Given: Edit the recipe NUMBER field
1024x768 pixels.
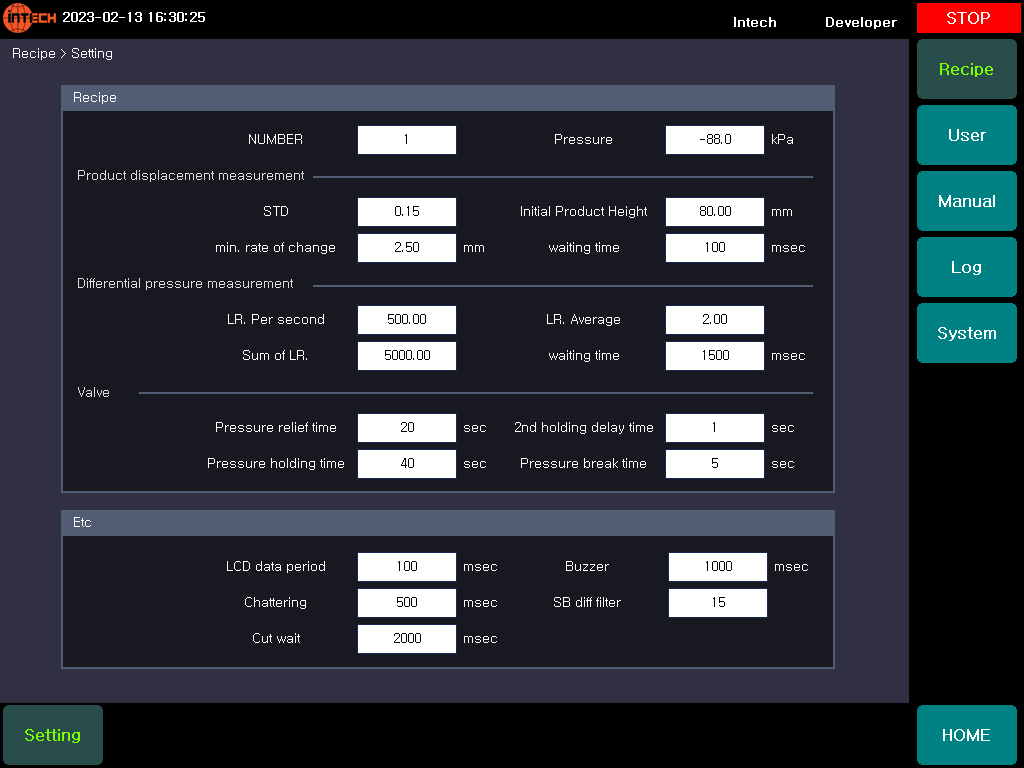Looking at the screenshot, I should pyautogui.click(x=406, y=140).
